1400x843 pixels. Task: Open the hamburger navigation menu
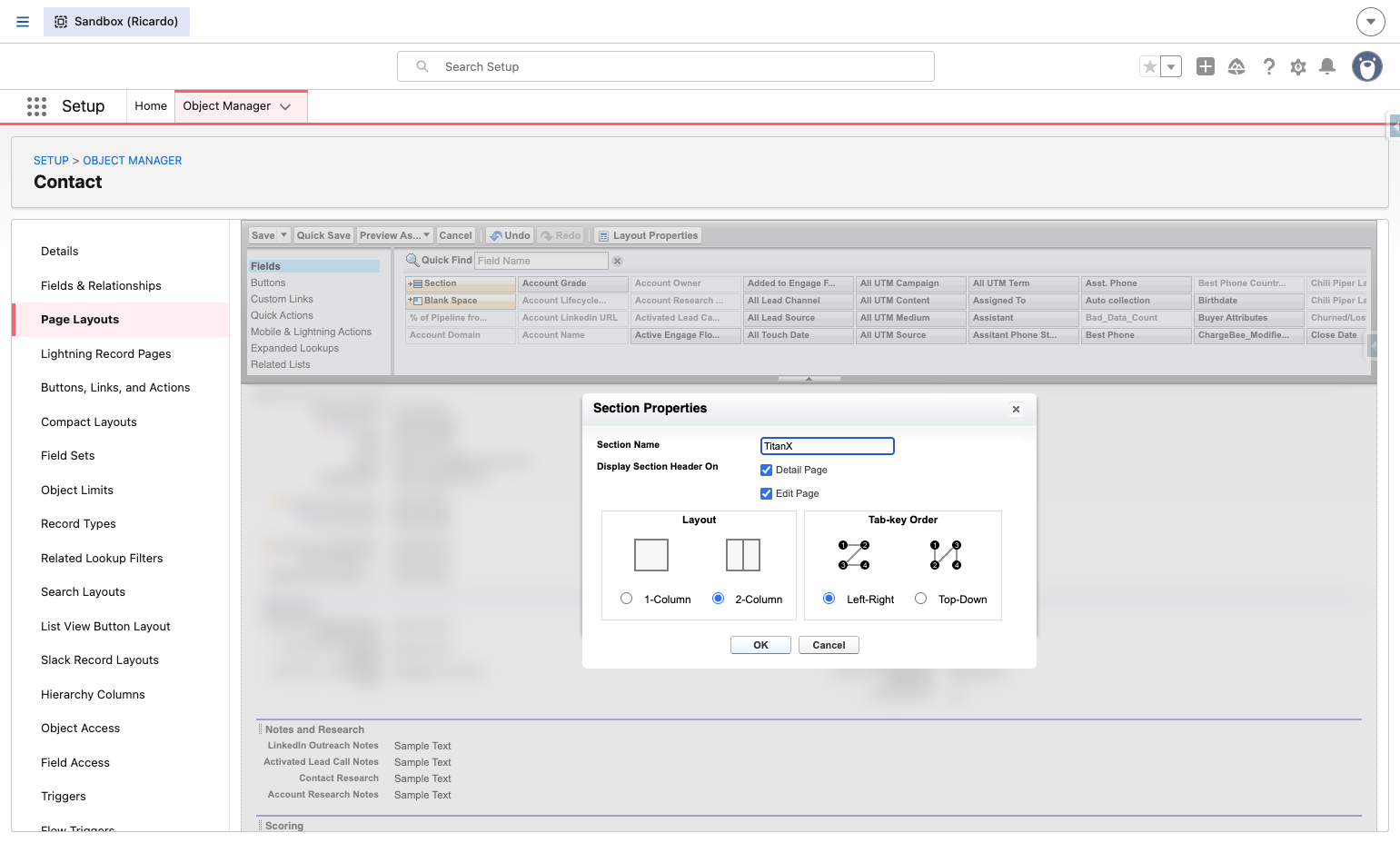coord(23,22)
